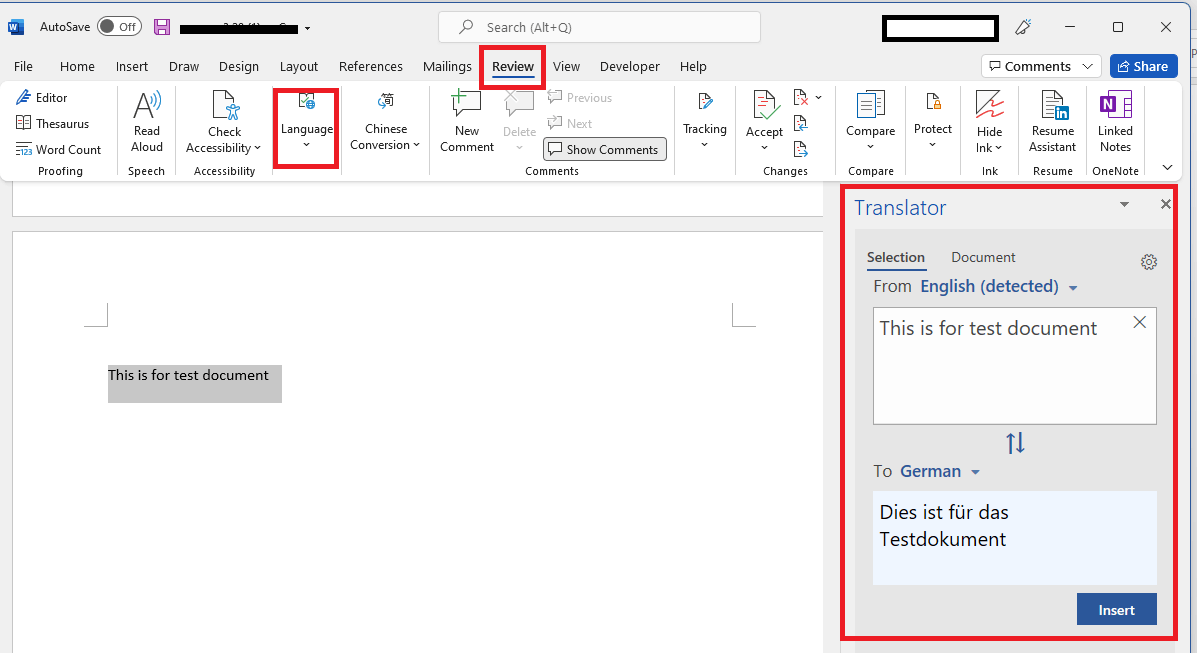1197x653 pixels.
Task: Select the Selection tab in Translator
Action: (x=896, y=257)
